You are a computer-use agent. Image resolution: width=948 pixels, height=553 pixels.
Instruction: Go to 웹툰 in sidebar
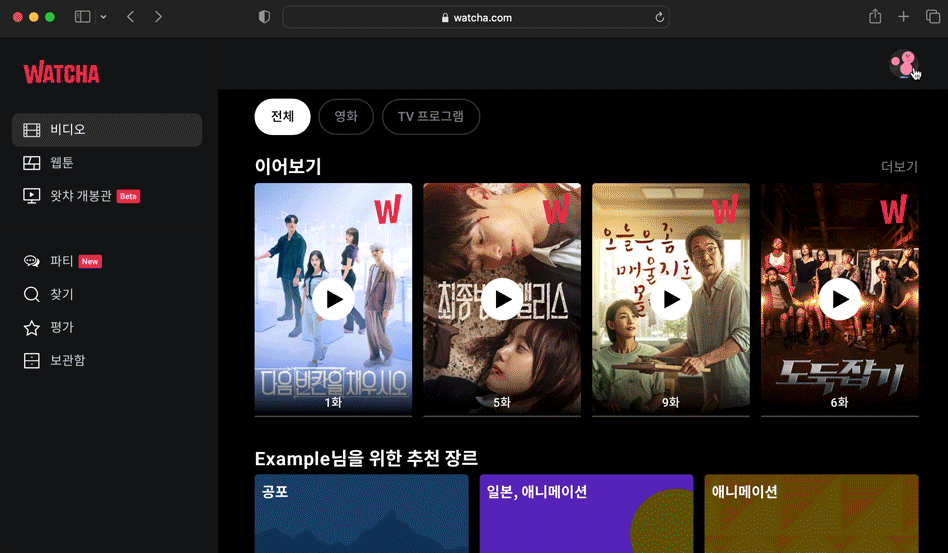[x=107, y=163]
